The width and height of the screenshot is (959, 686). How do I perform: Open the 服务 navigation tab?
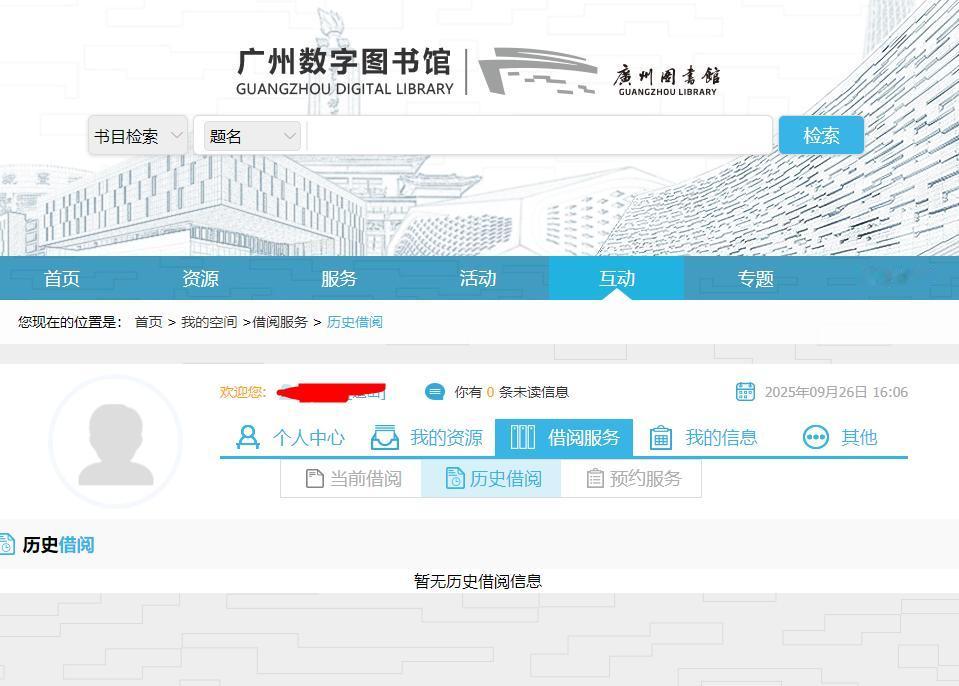coord(338,279)
